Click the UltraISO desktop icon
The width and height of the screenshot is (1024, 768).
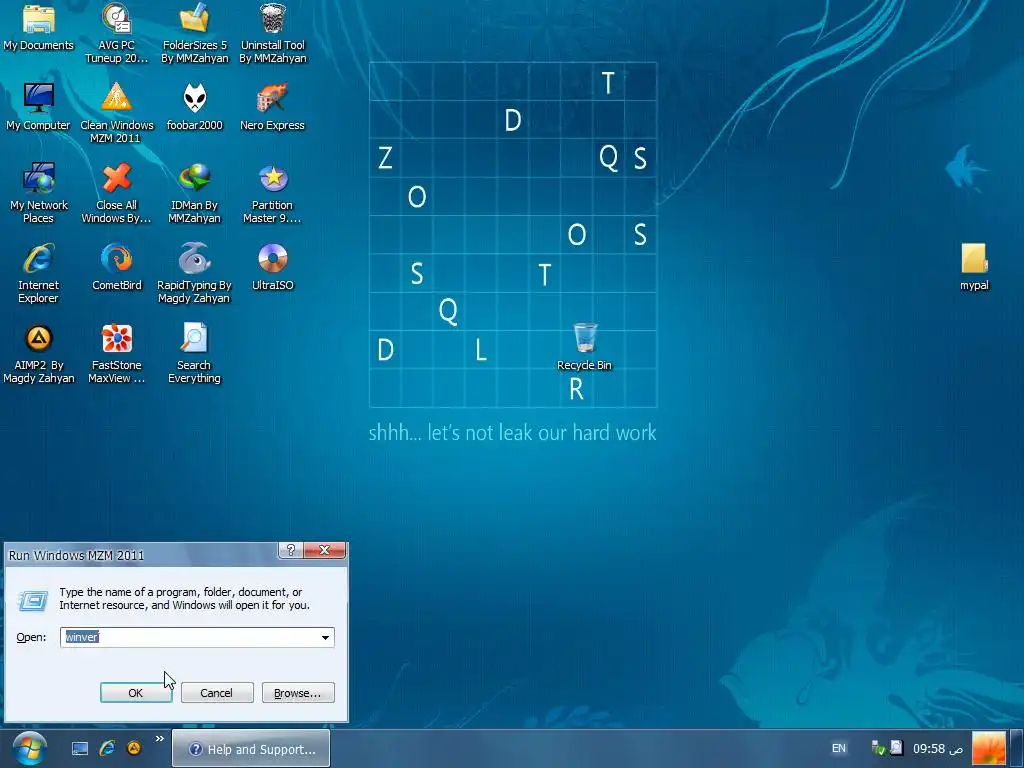272,267
